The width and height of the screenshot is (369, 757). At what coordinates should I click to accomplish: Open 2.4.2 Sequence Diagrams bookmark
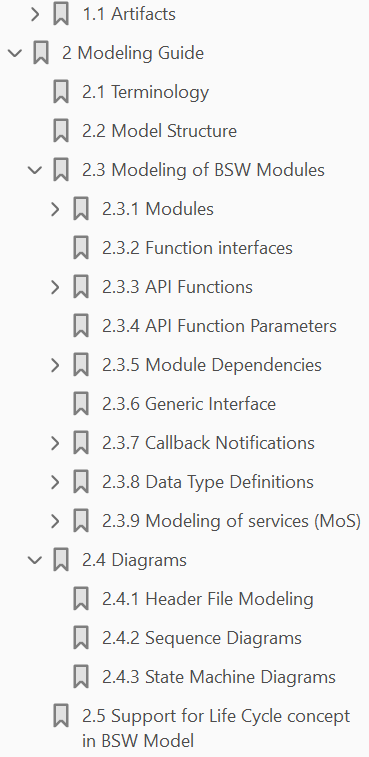pos(202,638)
